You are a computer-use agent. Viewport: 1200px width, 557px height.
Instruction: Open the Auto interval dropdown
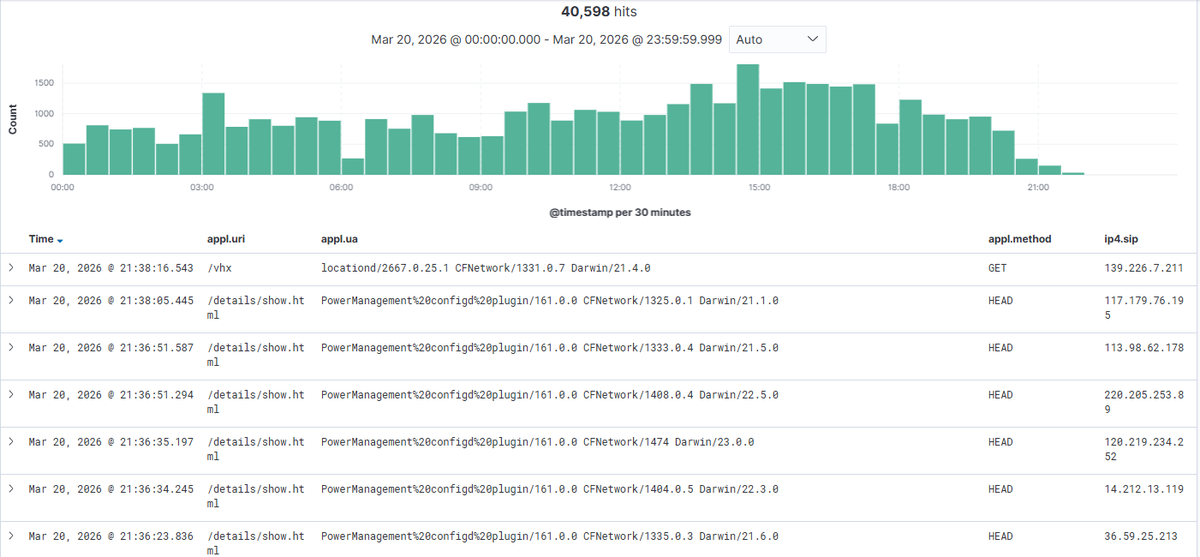pos(777,40)
